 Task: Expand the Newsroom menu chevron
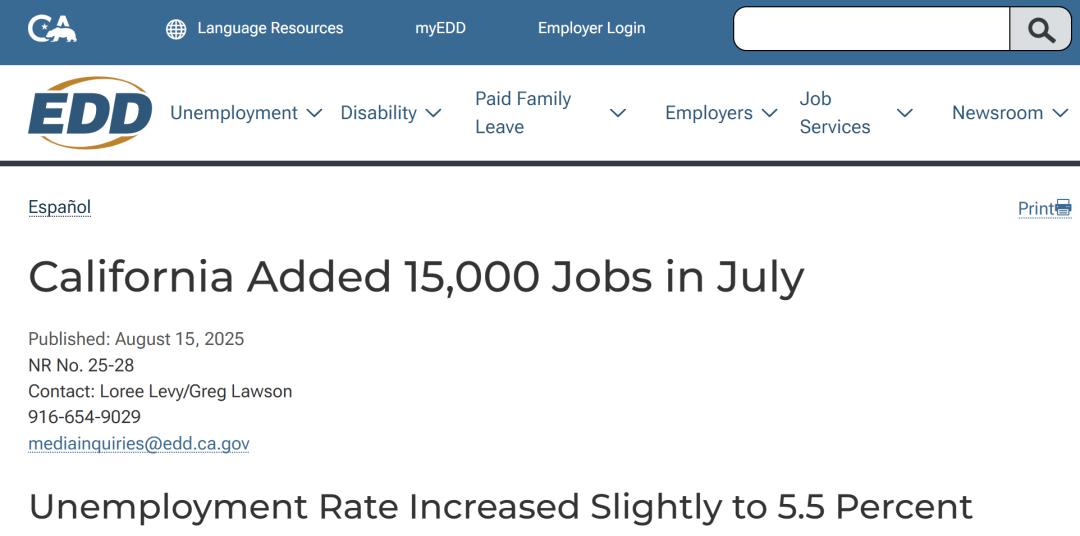coord(1061,113)
